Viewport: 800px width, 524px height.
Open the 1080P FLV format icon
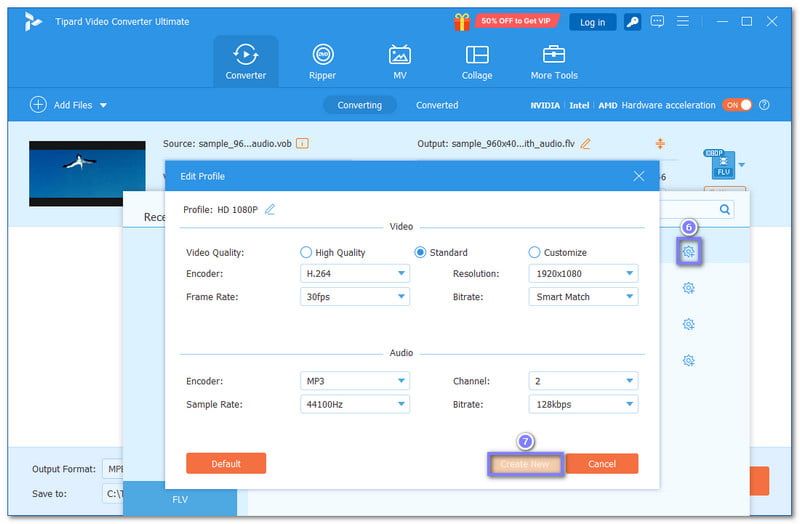point(719,164)
